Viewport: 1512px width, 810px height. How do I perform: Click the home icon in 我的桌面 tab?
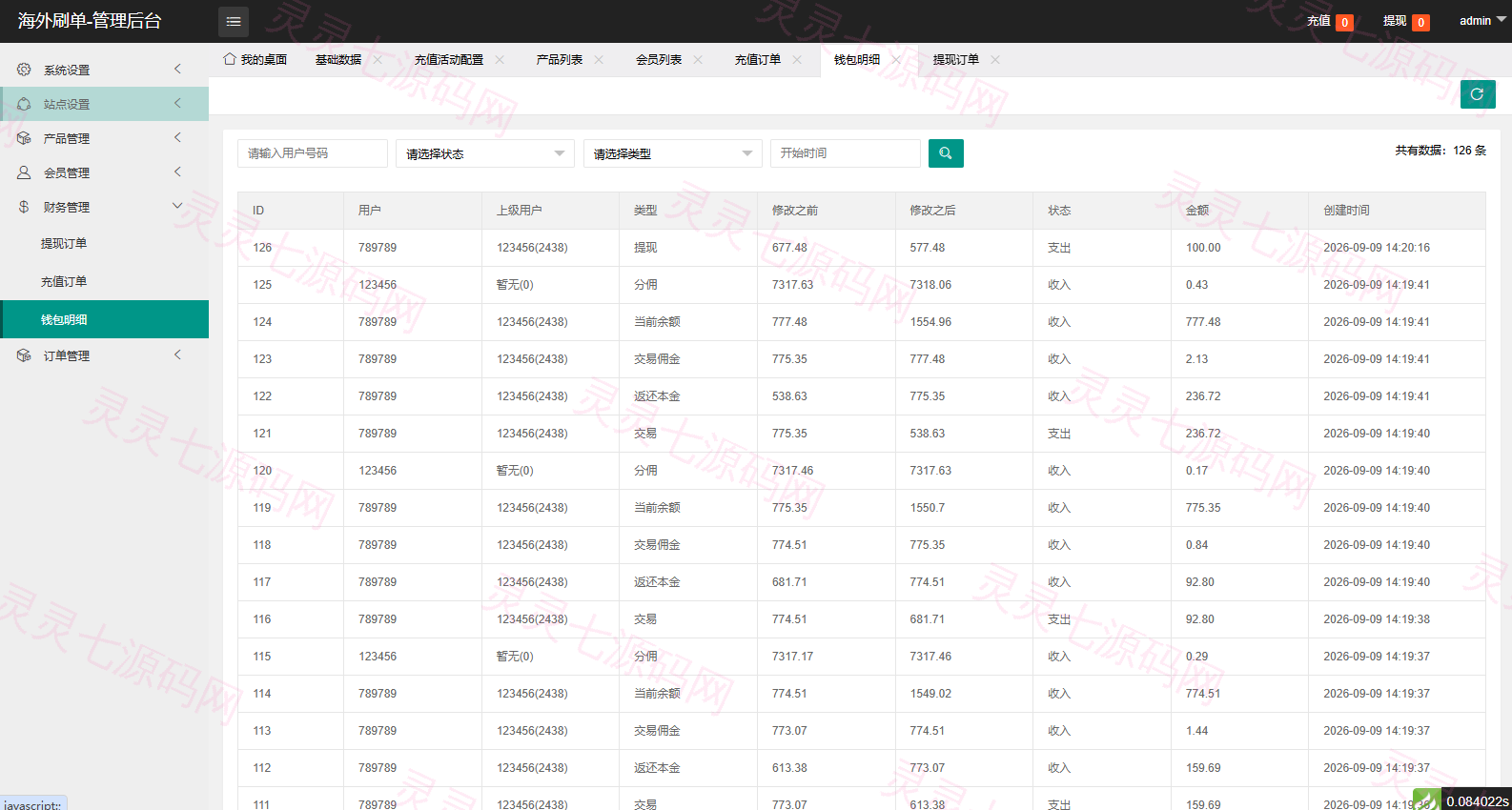tap(230, 59)
